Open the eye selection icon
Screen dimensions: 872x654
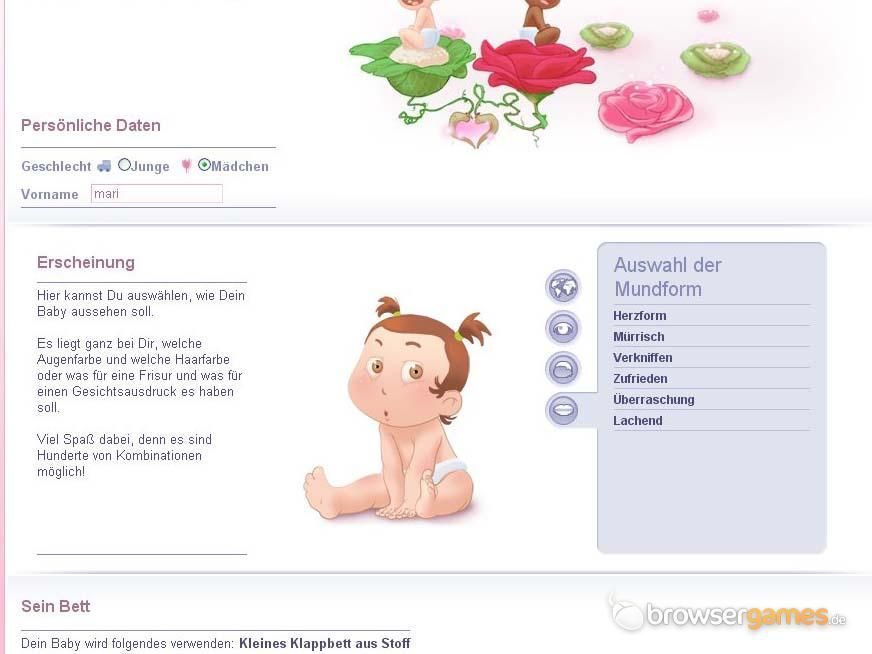[563, 328]
